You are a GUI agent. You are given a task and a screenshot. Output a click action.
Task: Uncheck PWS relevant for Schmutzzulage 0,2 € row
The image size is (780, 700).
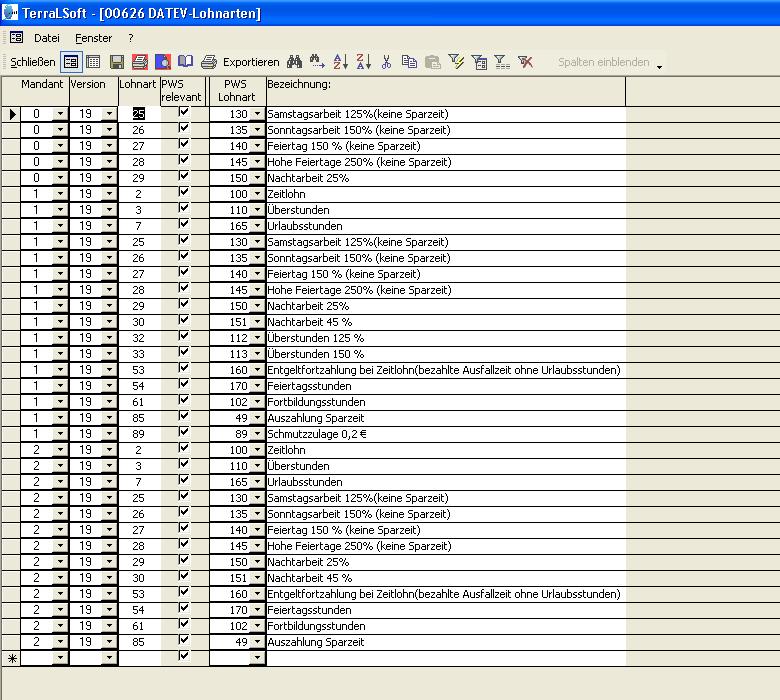point(183,434)
